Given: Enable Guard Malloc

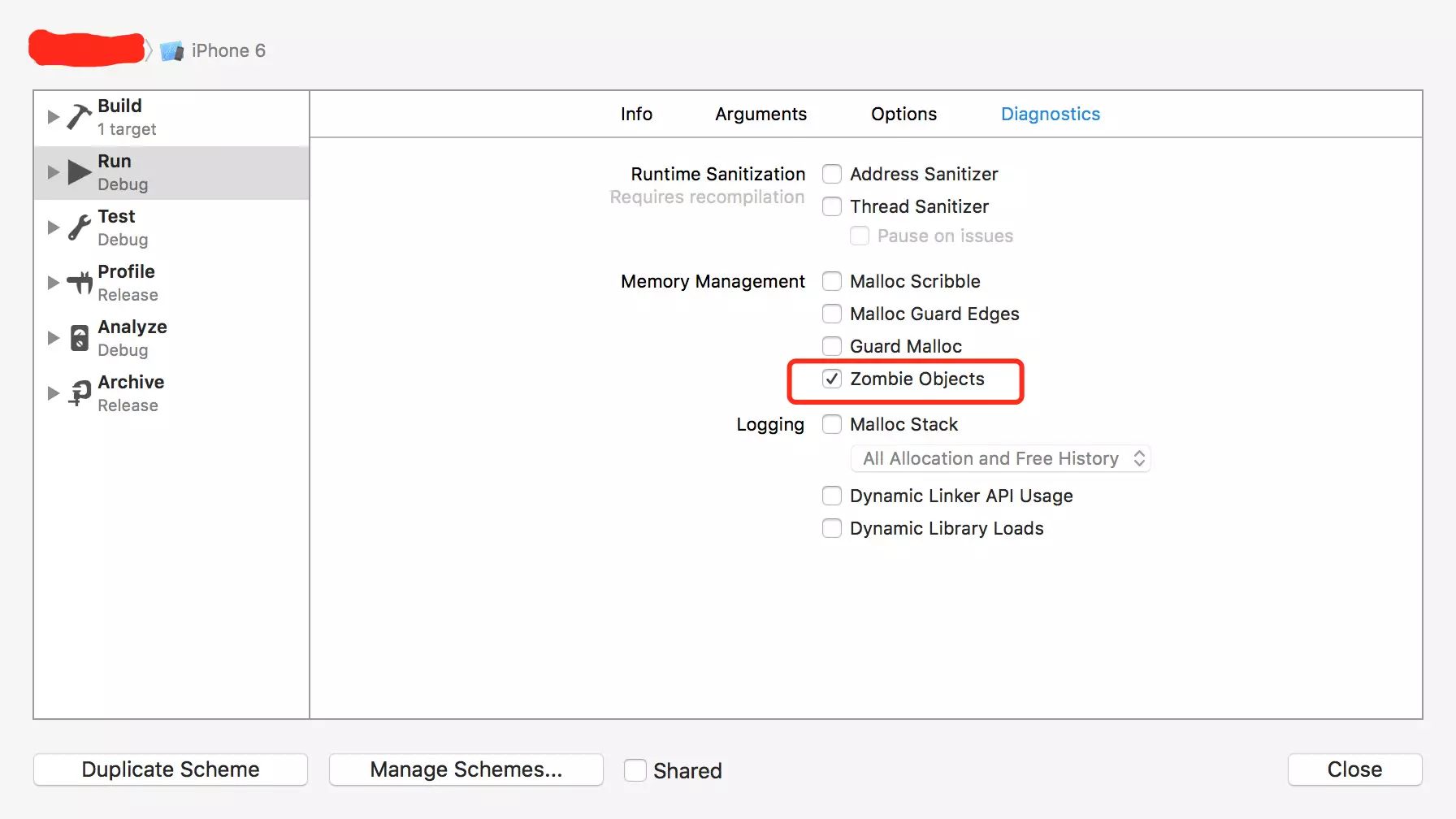Looking at the screenshot, I should [832, 346].
